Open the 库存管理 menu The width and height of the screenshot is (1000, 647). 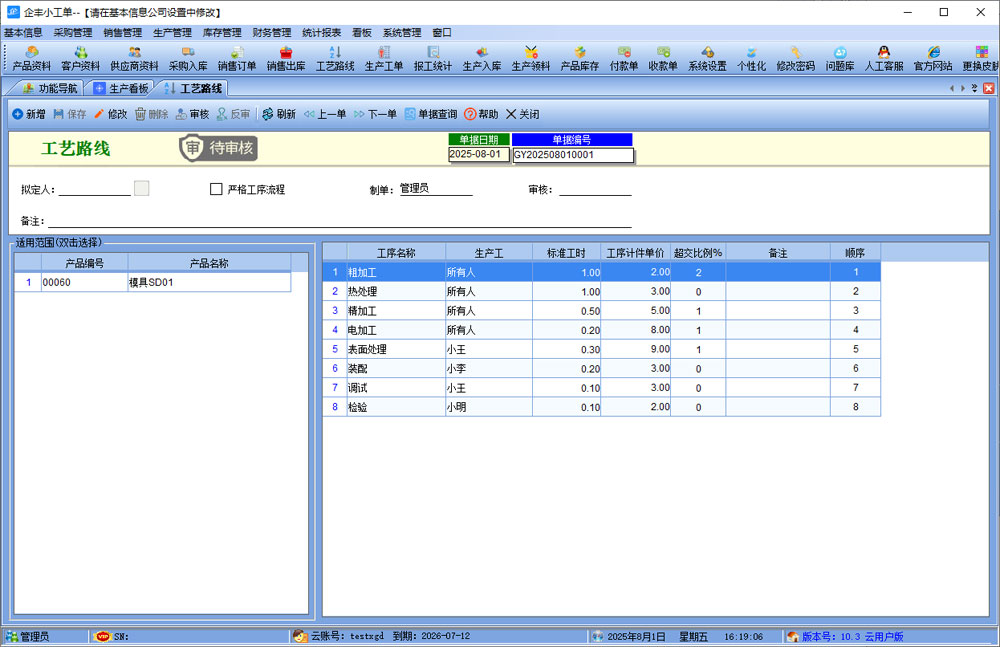pos(222,33)
